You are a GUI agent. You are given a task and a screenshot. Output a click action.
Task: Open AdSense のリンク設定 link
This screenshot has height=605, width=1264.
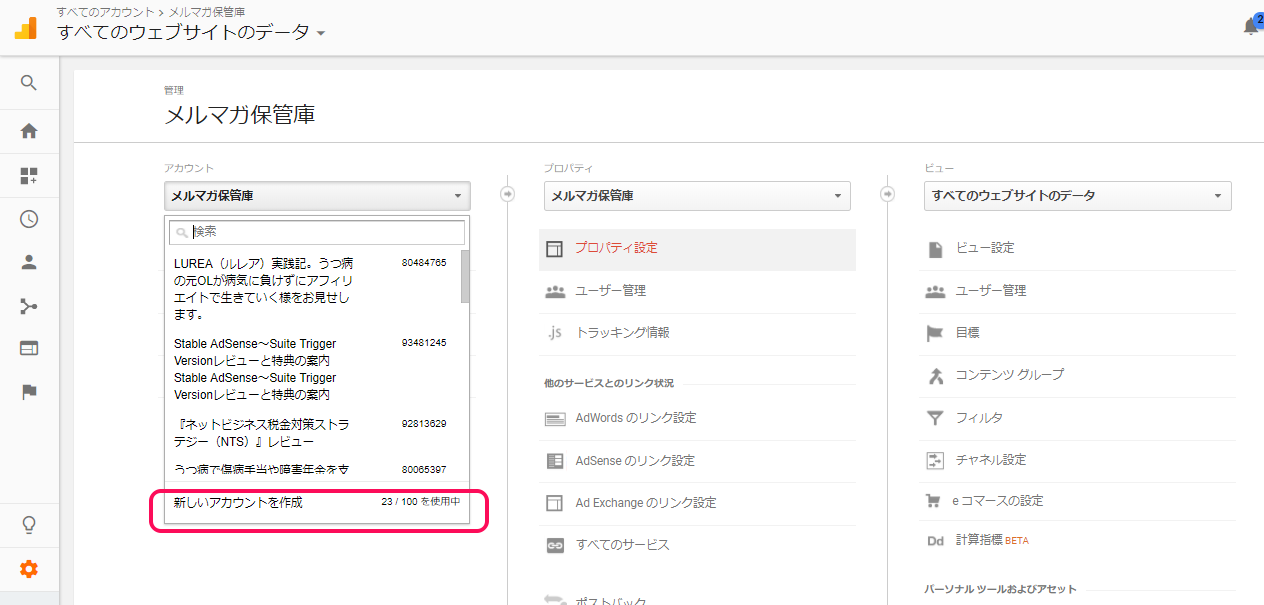pyautogui.click(x=634, y=461)
